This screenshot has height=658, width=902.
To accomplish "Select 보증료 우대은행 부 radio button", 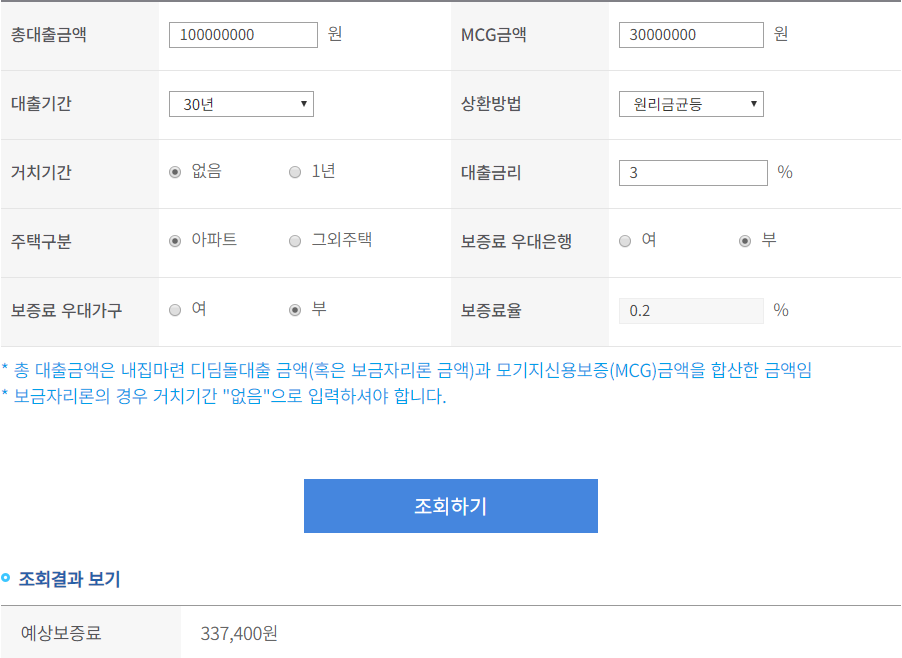I will [x=745, y=241].
